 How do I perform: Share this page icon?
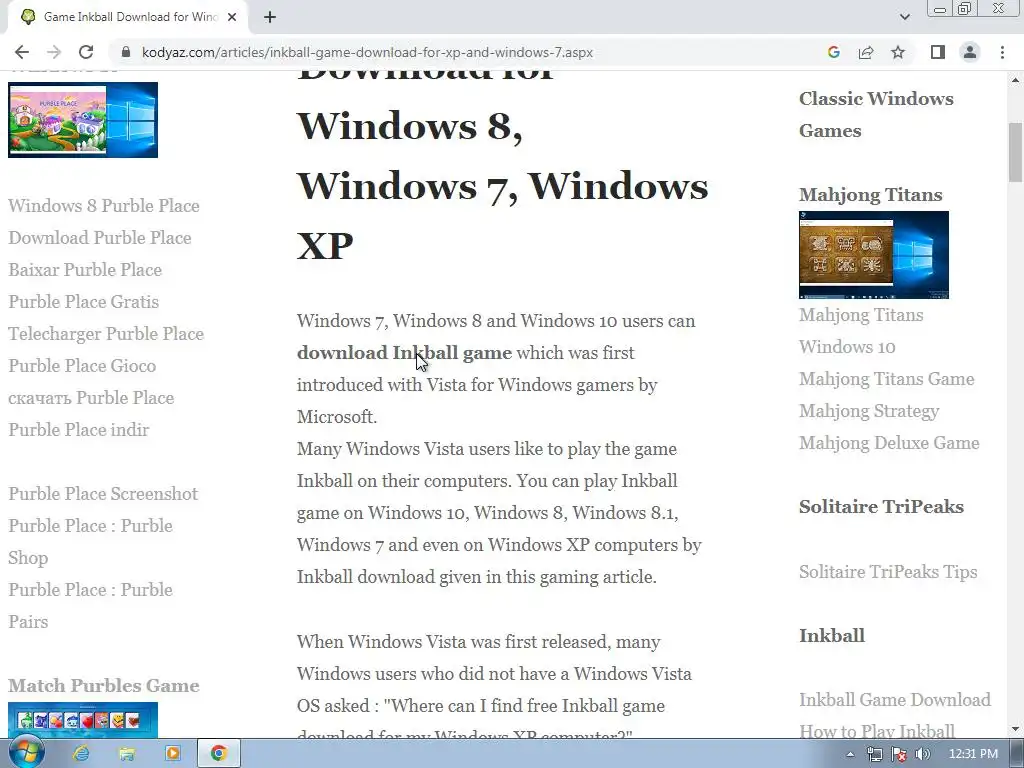pyautogui.click(x=866, y=52)
